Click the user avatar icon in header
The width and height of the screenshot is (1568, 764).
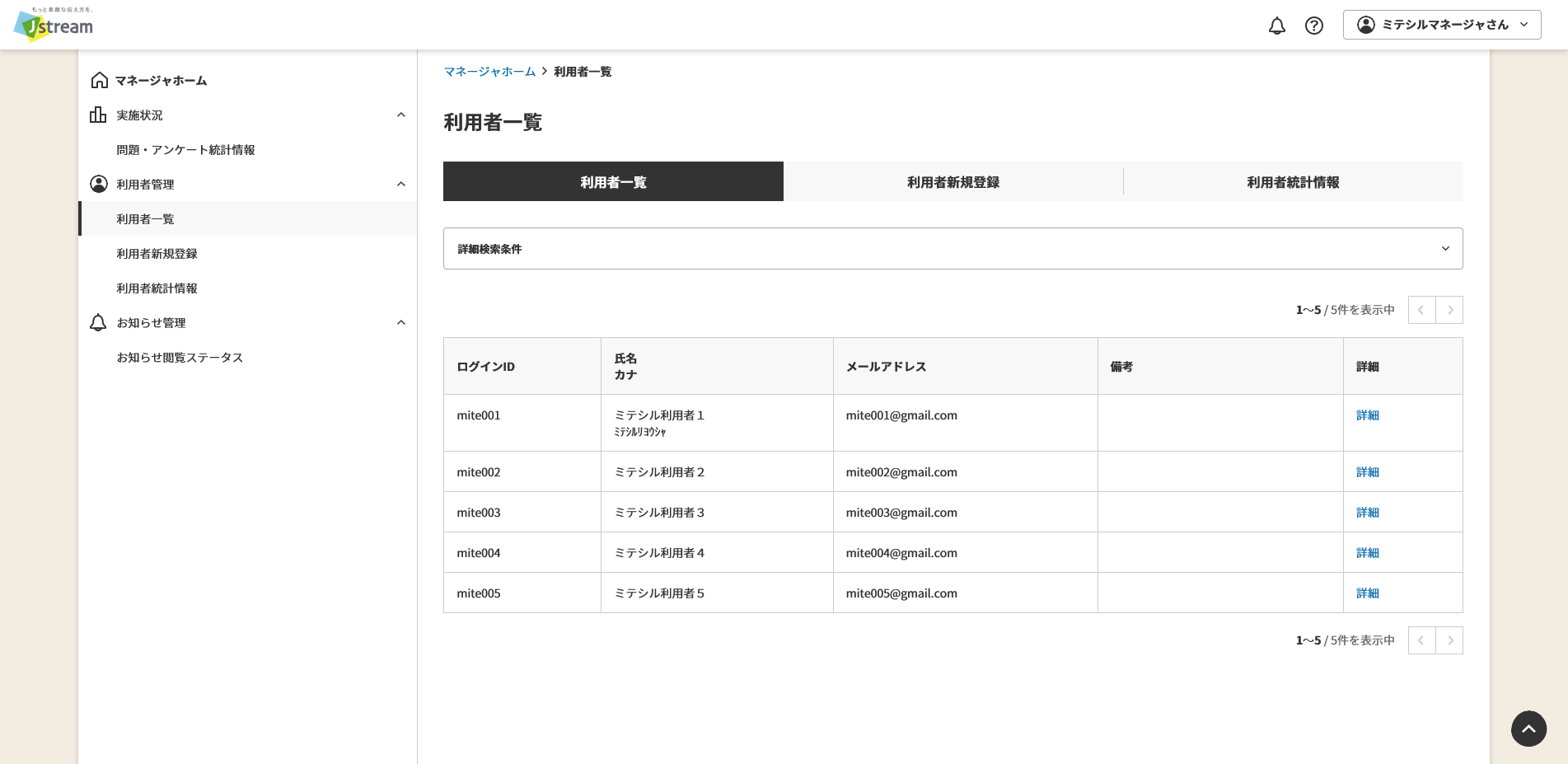1366,25
